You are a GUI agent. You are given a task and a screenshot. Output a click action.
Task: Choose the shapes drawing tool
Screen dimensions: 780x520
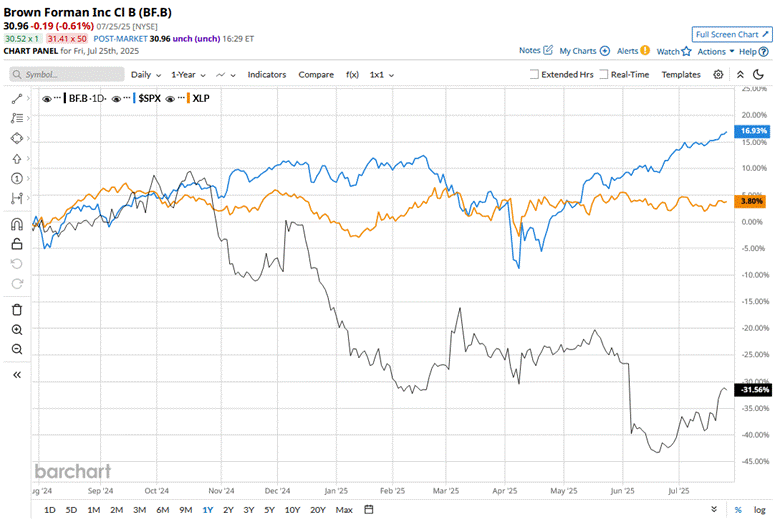tap(16, 138)
